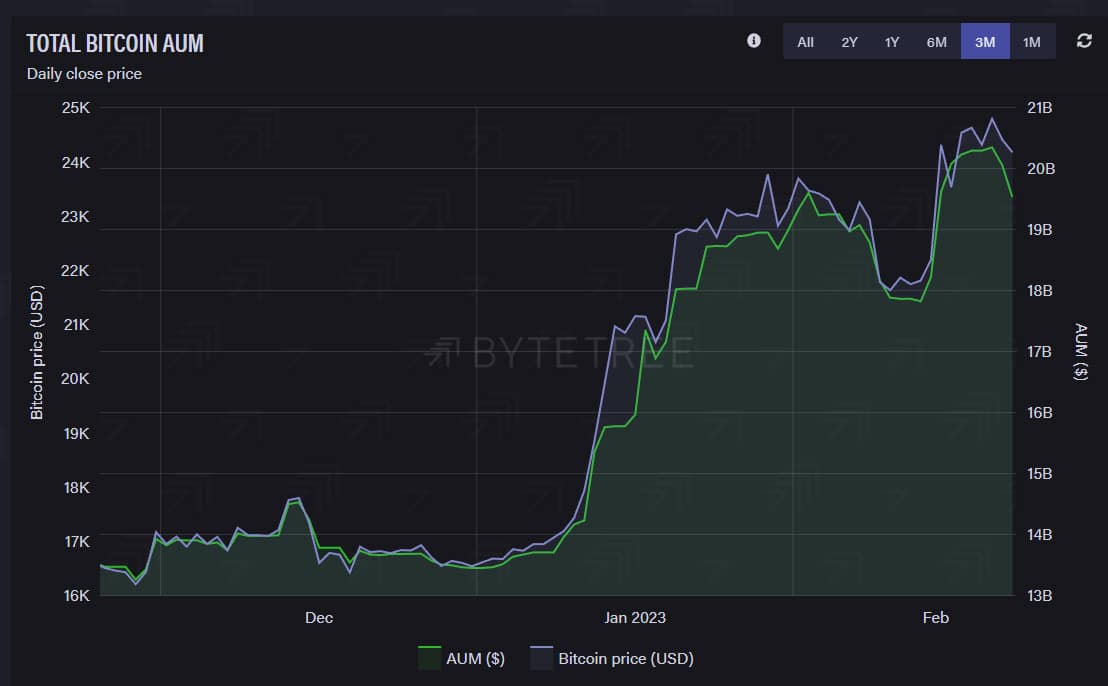This screenshot has width=1108, height=686.
Task: Click the AUM ($) vertical axis title
Action: 1080,351
